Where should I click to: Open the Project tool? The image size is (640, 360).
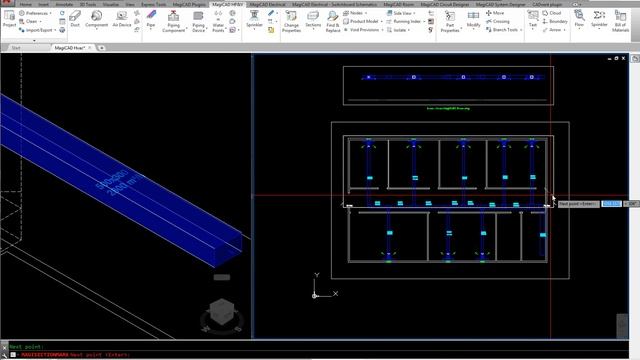tap(9, 19)
